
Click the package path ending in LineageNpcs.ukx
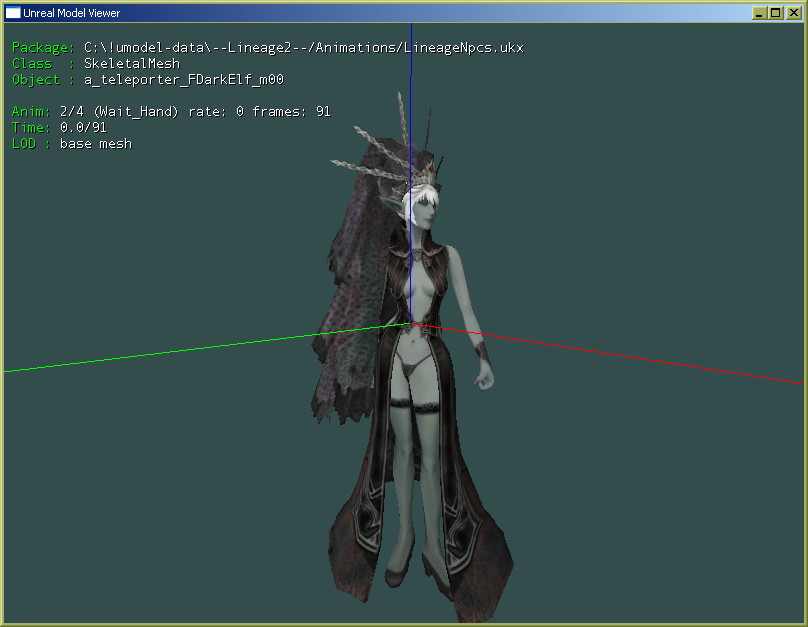pos(304,48)
